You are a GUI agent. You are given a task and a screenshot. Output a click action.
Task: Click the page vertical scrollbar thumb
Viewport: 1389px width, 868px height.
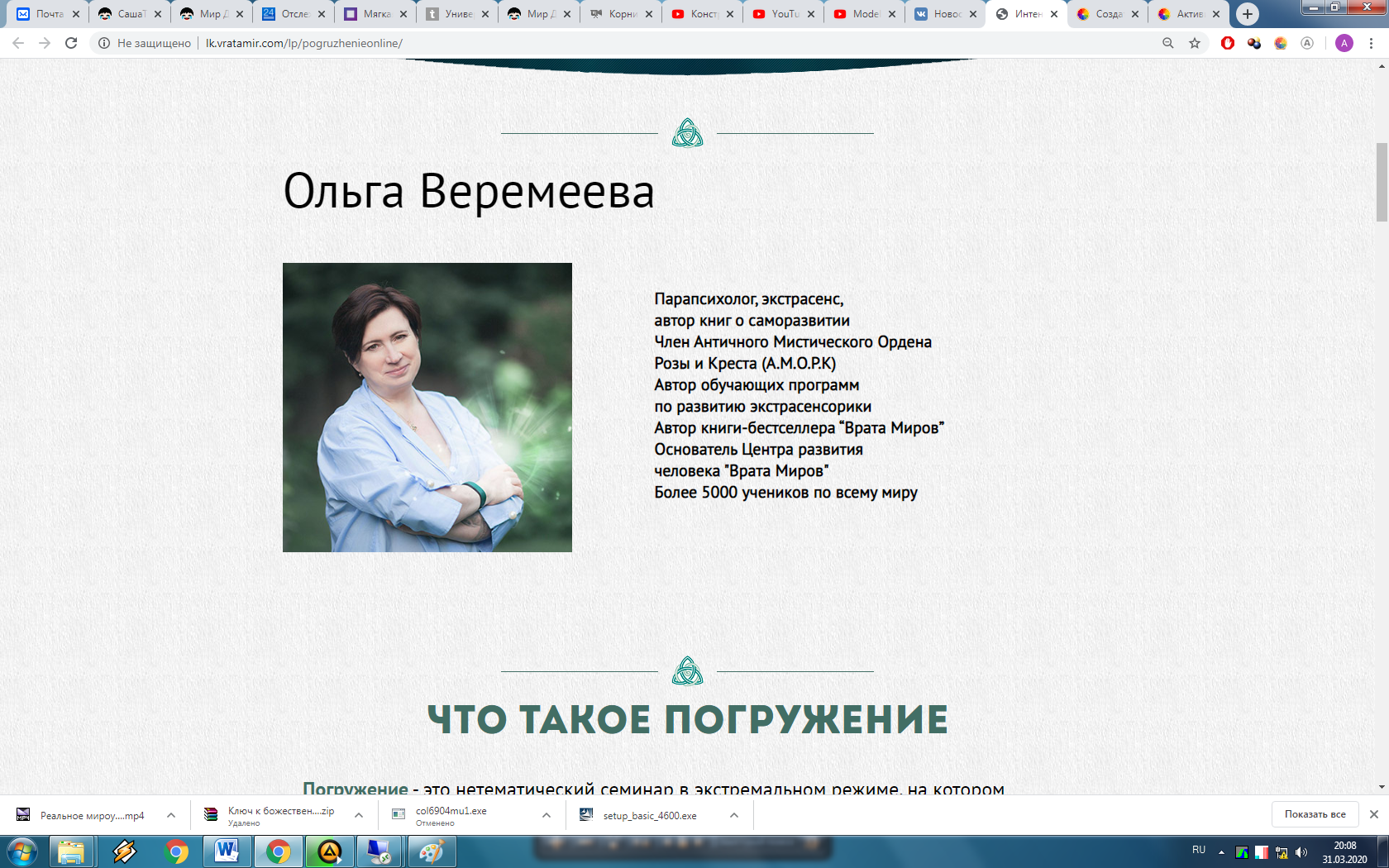(x=1382, y=182)
